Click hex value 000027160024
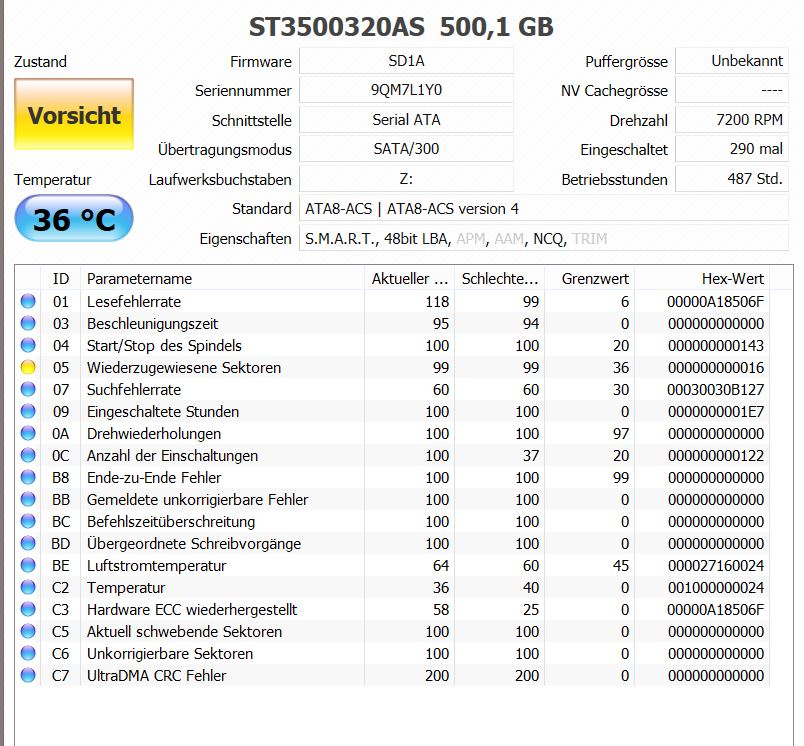 click(716, 566)
